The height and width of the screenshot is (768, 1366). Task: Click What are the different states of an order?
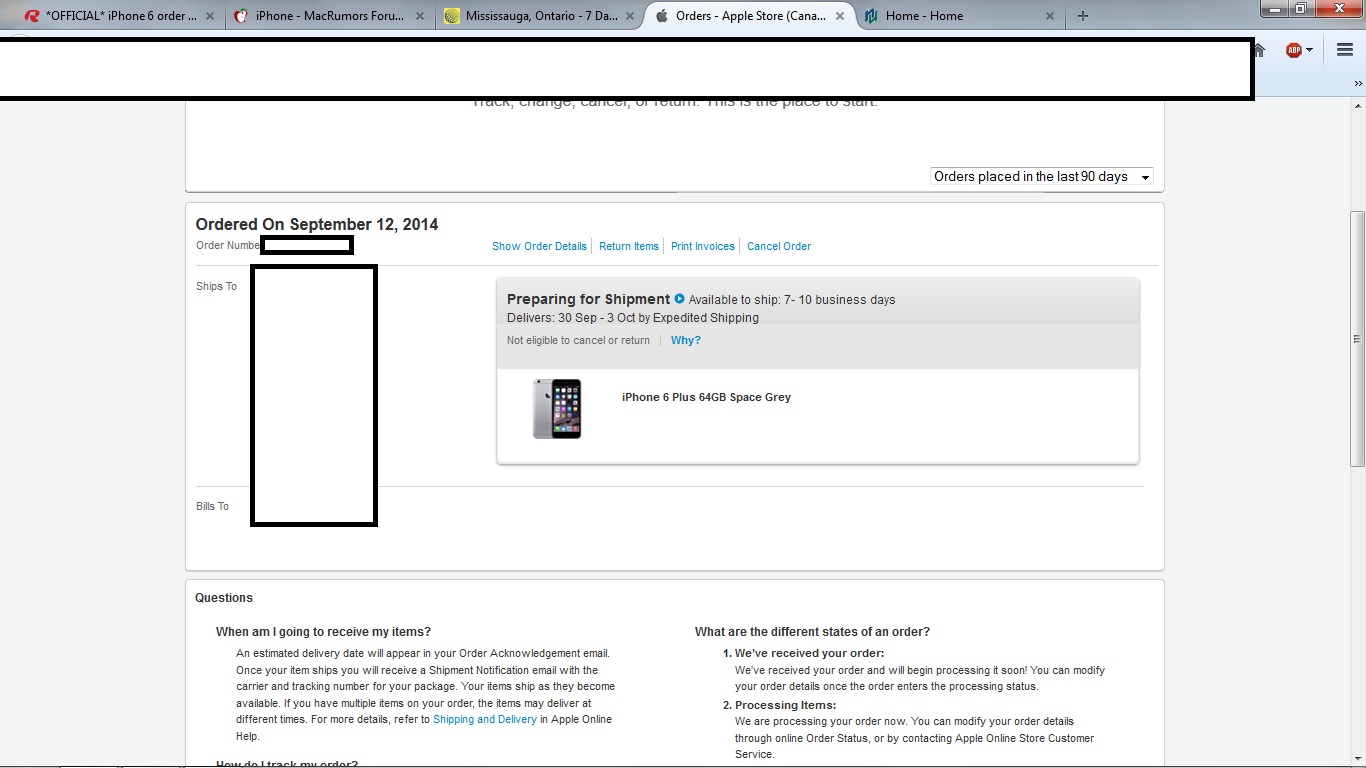(x=812, y=632)
